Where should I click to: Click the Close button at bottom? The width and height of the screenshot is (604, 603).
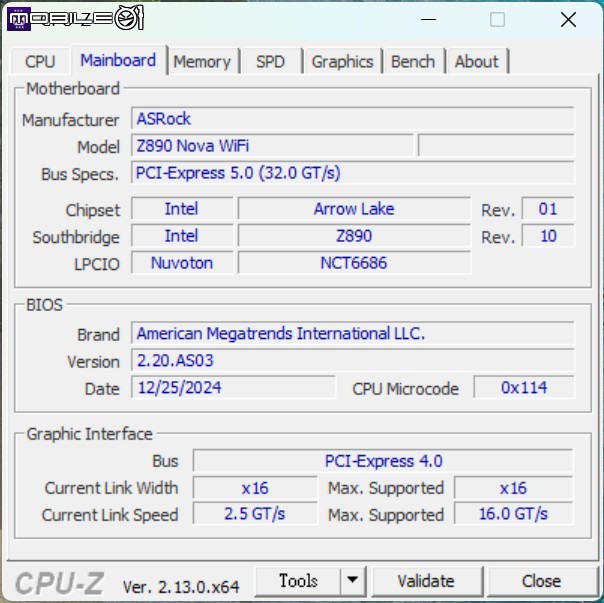tap(541, 581)
